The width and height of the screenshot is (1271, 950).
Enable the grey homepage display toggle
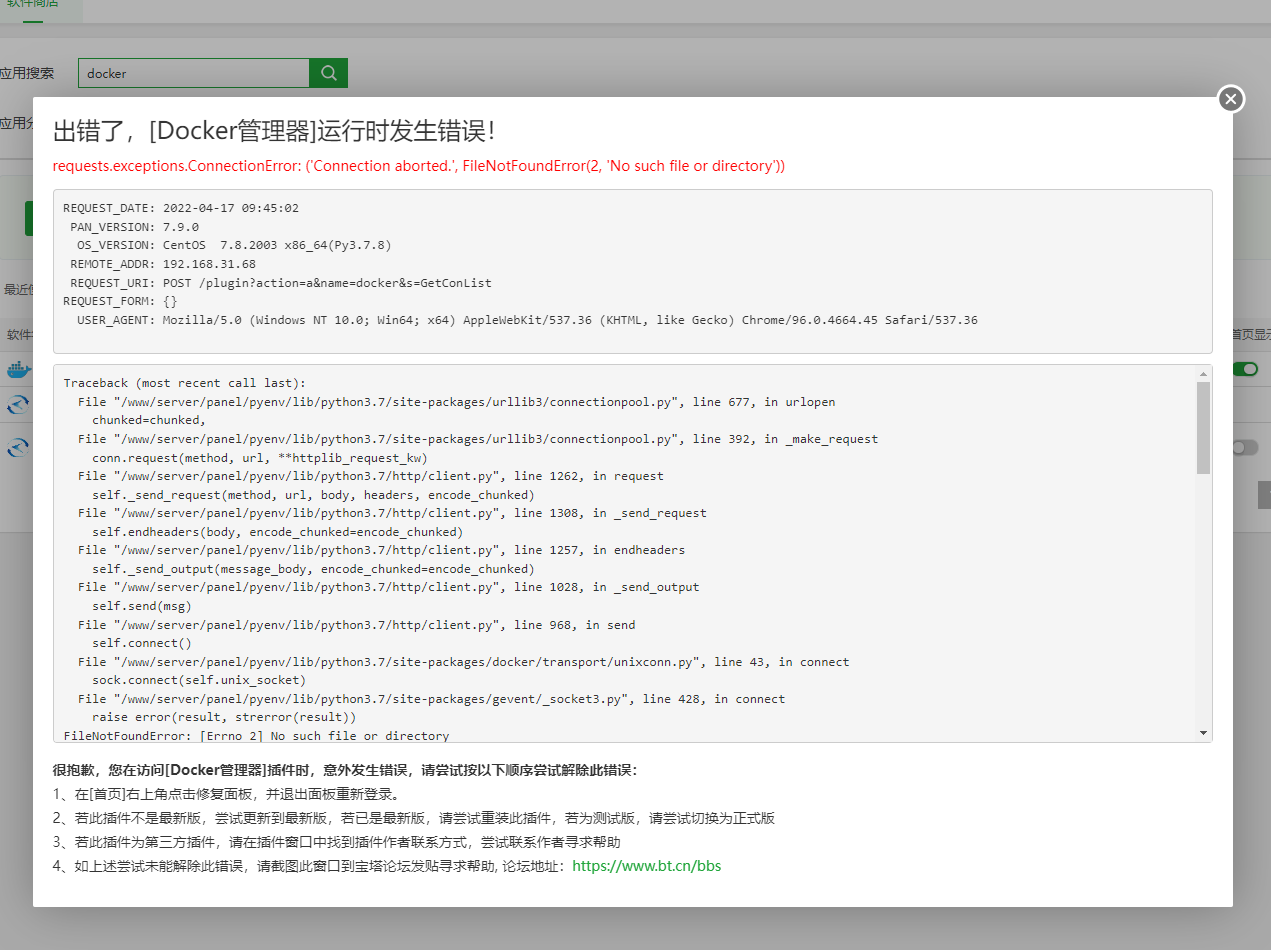coord(1245,448)
